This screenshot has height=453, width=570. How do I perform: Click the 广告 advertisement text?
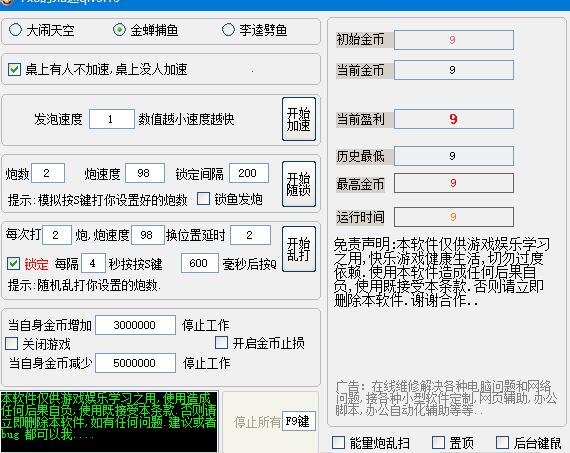[x=446, y=398]
